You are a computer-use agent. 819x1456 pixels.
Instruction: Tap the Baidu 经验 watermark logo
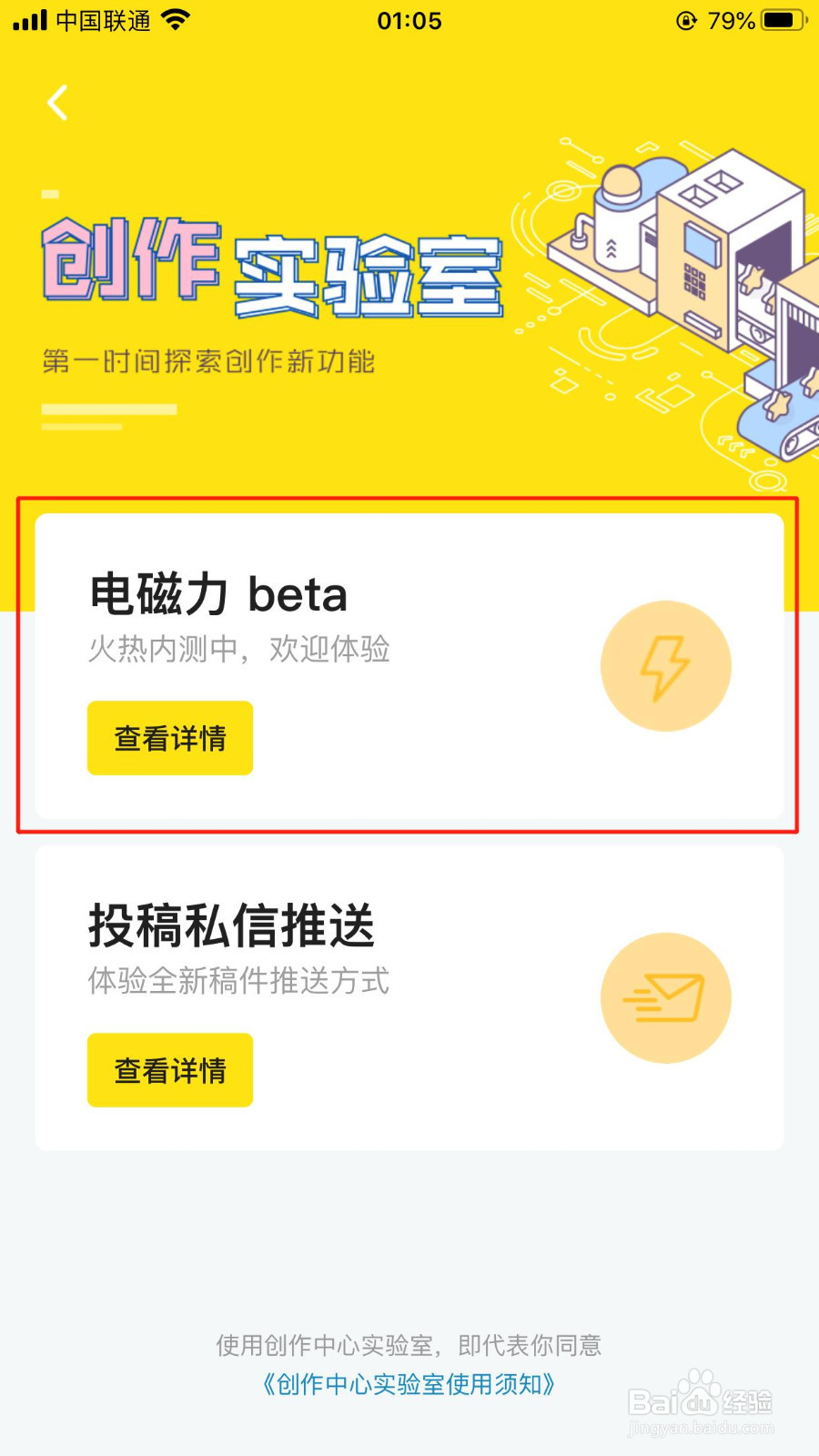click(701, 1402)
